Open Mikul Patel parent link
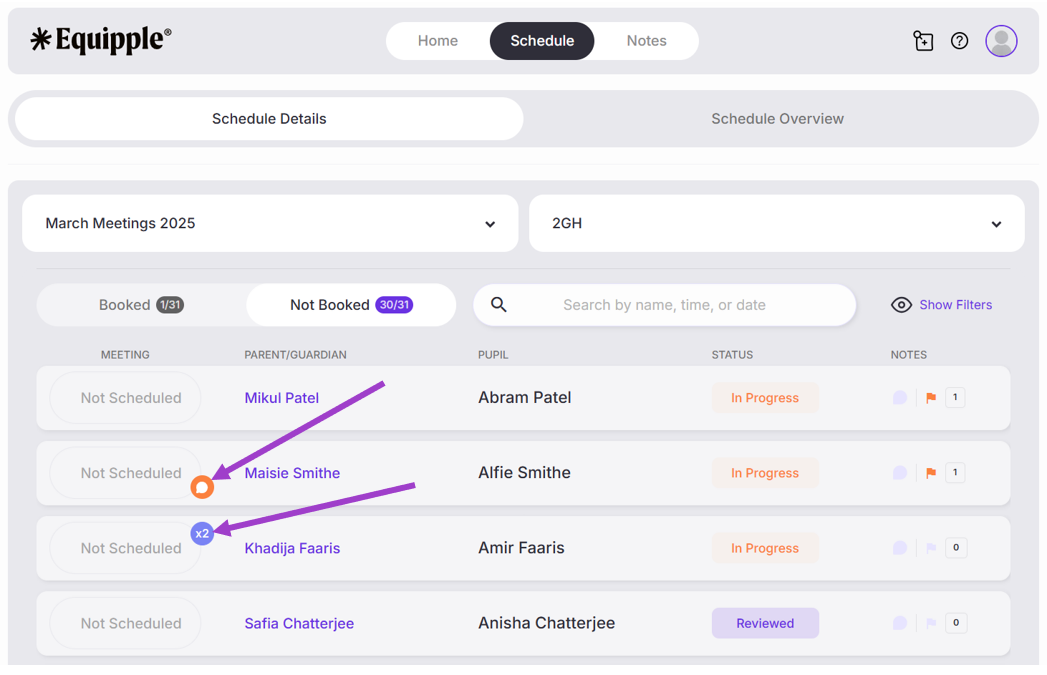The image size is (1047, 675). [281, 398]
